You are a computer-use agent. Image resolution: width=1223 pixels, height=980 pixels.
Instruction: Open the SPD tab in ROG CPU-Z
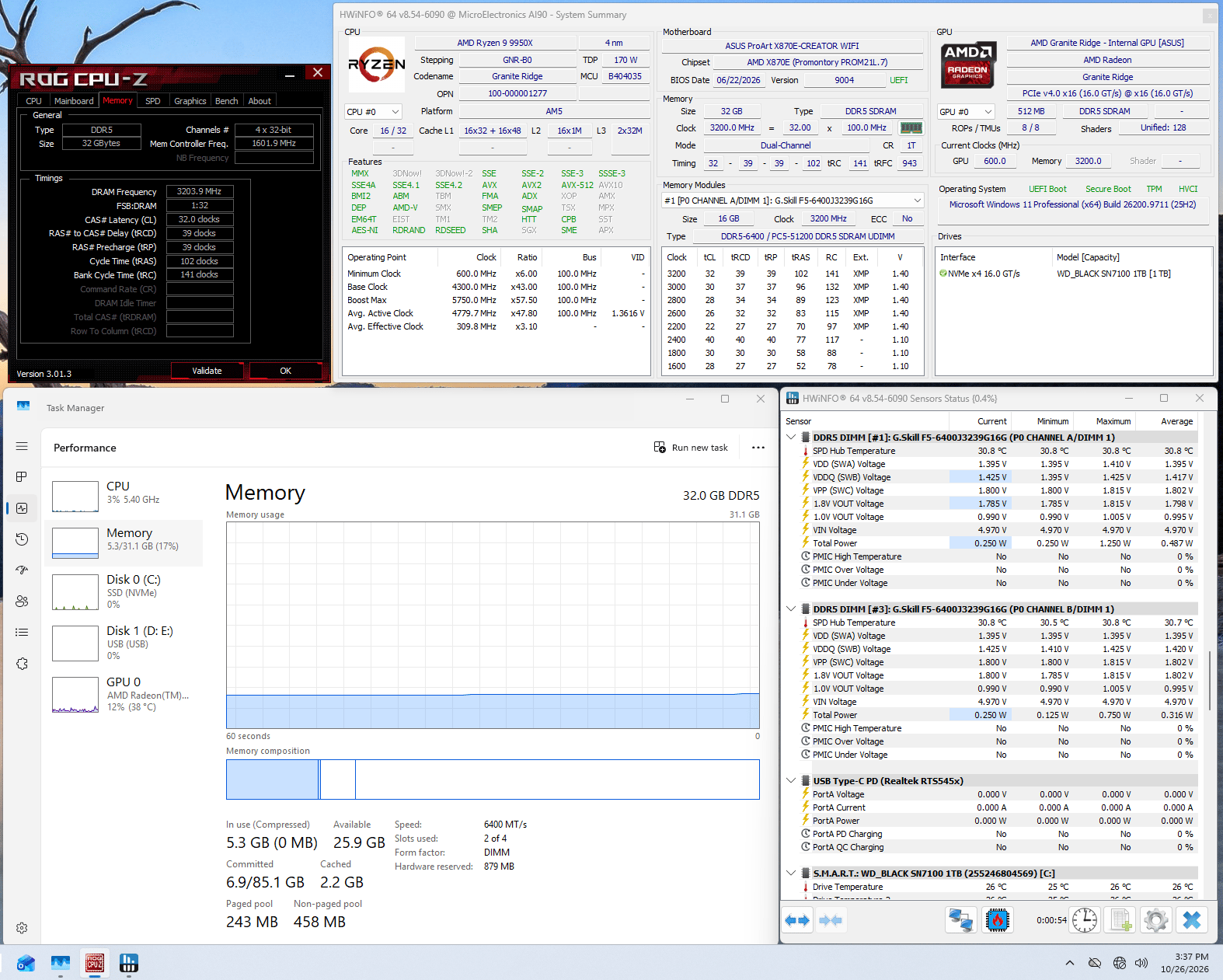(153, 101)
